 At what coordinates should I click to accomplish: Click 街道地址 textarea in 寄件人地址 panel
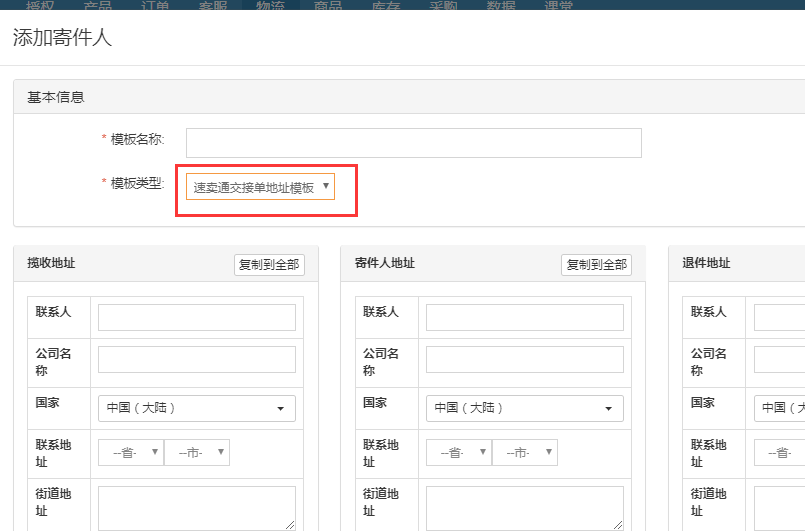point(525,508)
